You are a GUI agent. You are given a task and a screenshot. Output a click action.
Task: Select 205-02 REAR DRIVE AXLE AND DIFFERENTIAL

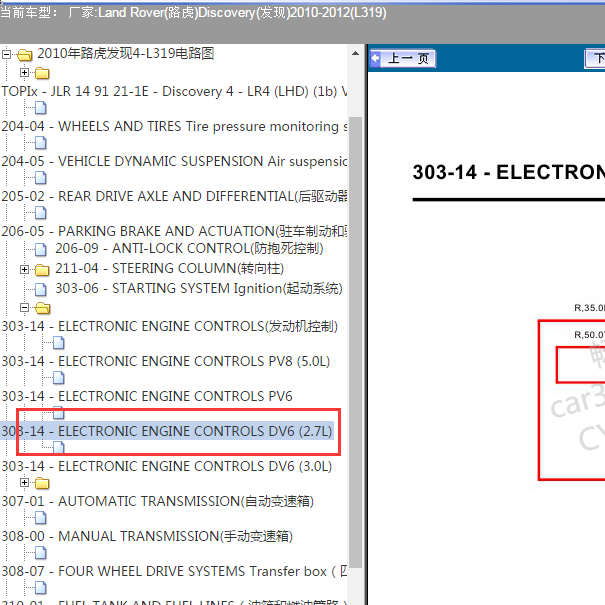pos(174,196)
